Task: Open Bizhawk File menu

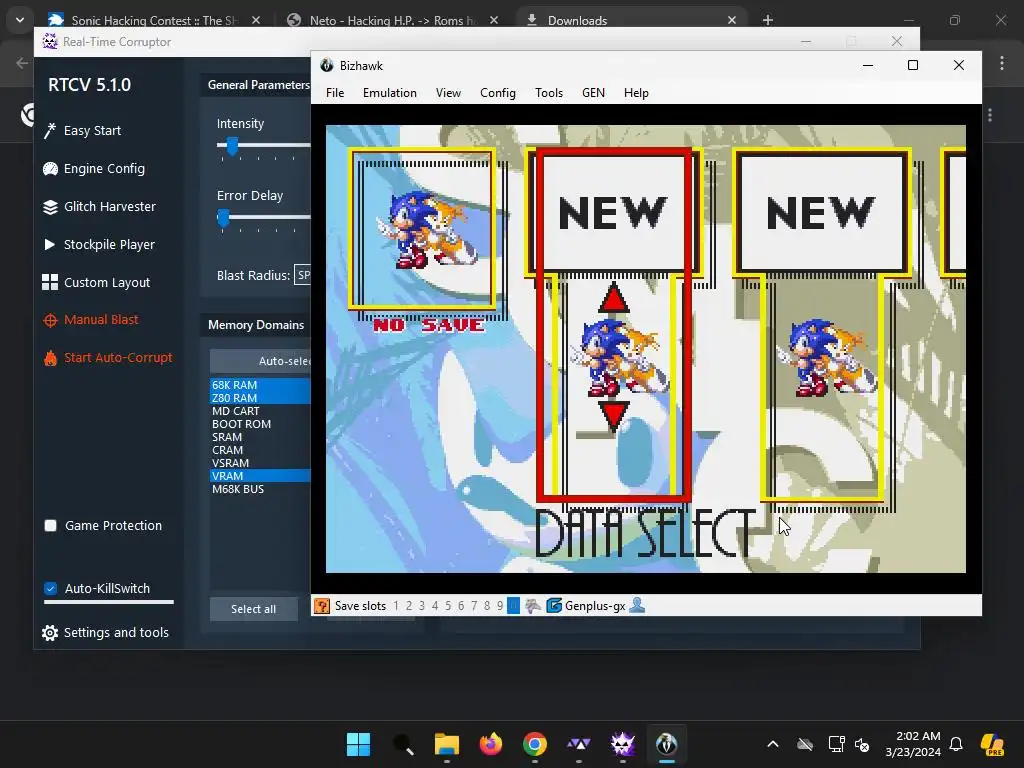Action: tap(335, 93)
